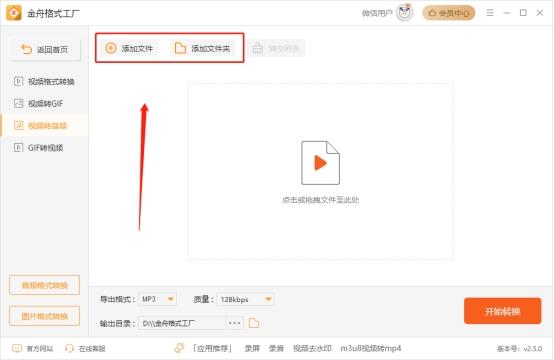Image resolution: width=554 pixels, height=360 pixels.
Task: Expand the 导出格式 MP3 dropdown
Action: 157,299
